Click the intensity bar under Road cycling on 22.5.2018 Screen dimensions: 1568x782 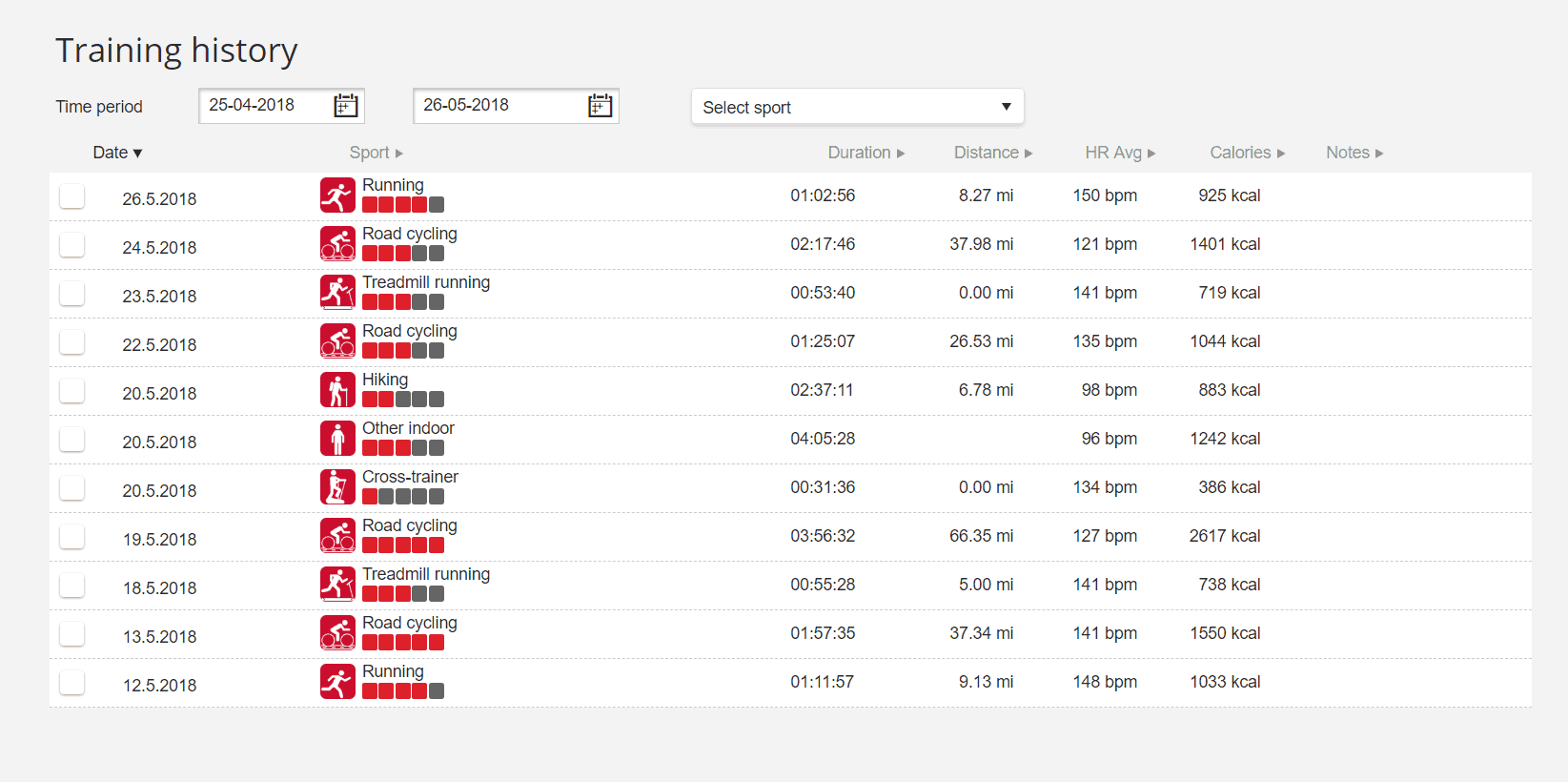[402, 351]
